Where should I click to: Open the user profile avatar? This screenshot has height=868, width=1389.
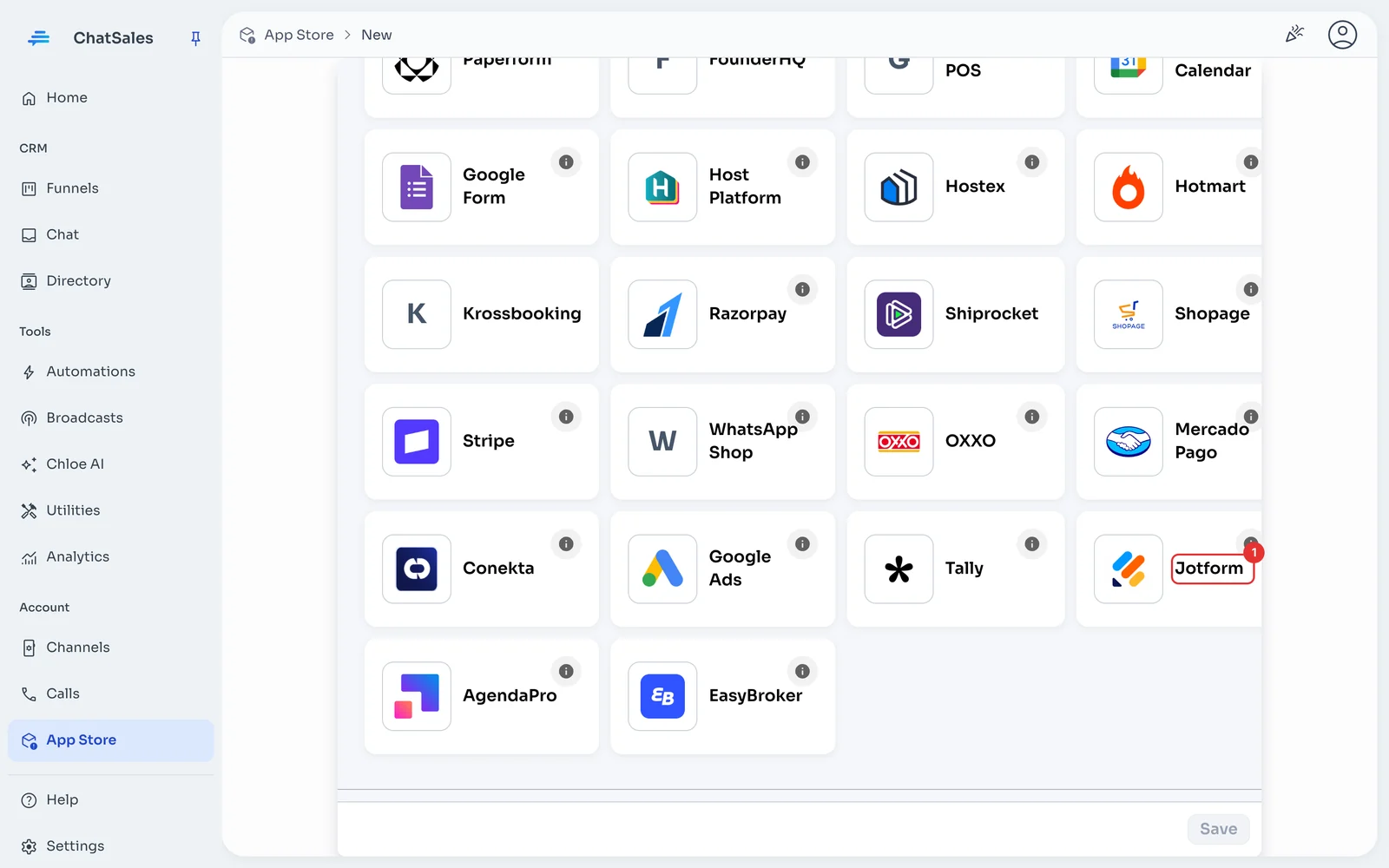pyautogui.click(x=1342, y=35)
